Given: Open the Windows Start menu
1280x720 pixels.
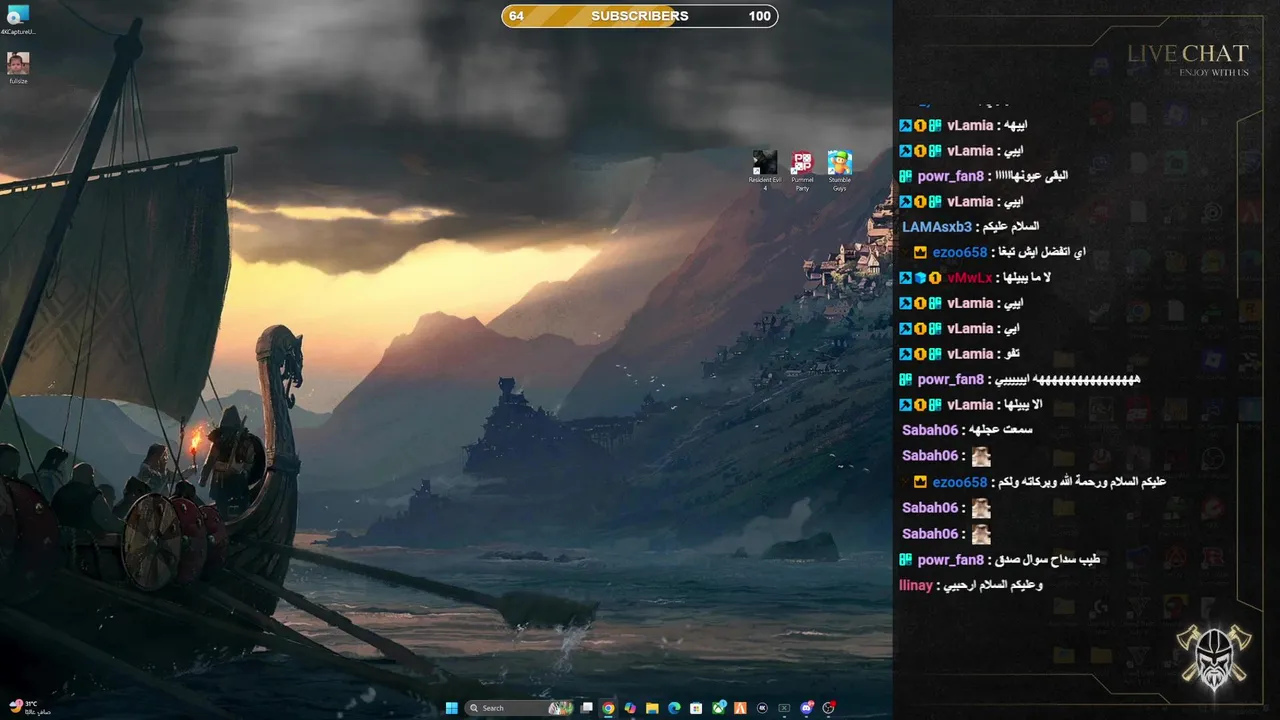Looking at the screenshot, I should point(452,708).
